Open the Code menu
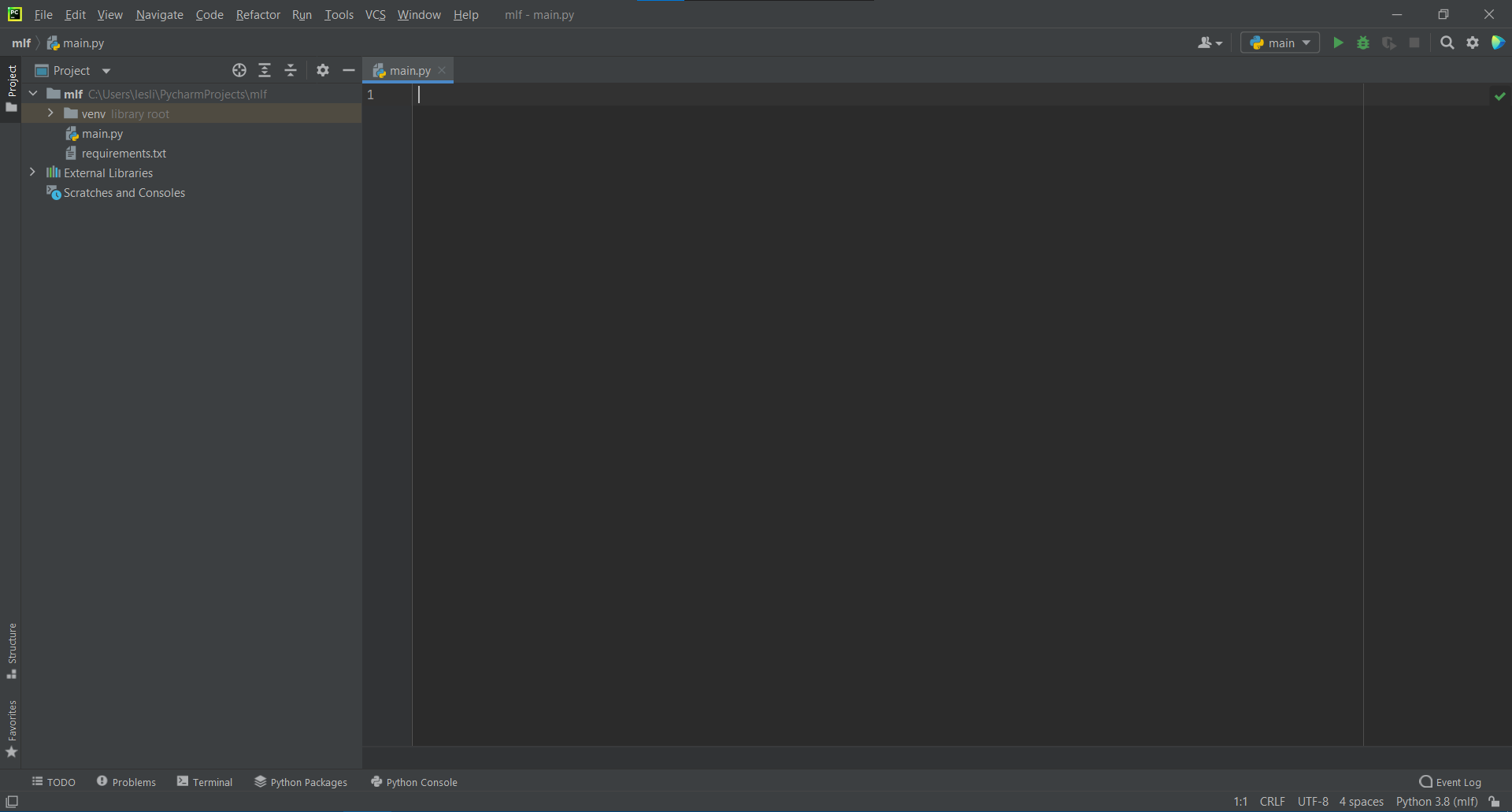Screen dimensions: 1512x812 click(209, 15)
